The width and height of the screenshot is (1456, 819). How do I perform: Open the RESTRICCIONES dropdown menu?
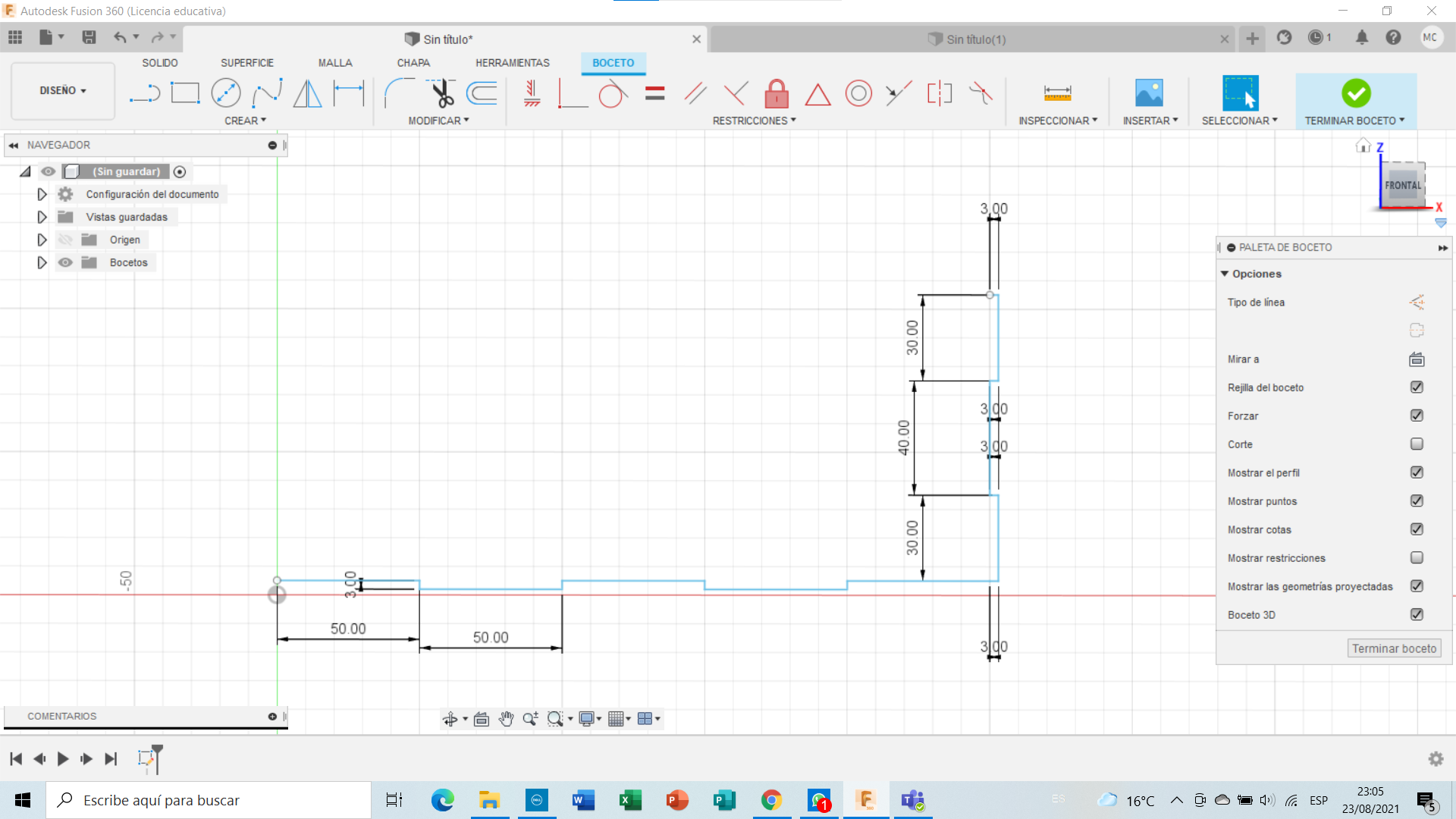click(x=754, y=121)
